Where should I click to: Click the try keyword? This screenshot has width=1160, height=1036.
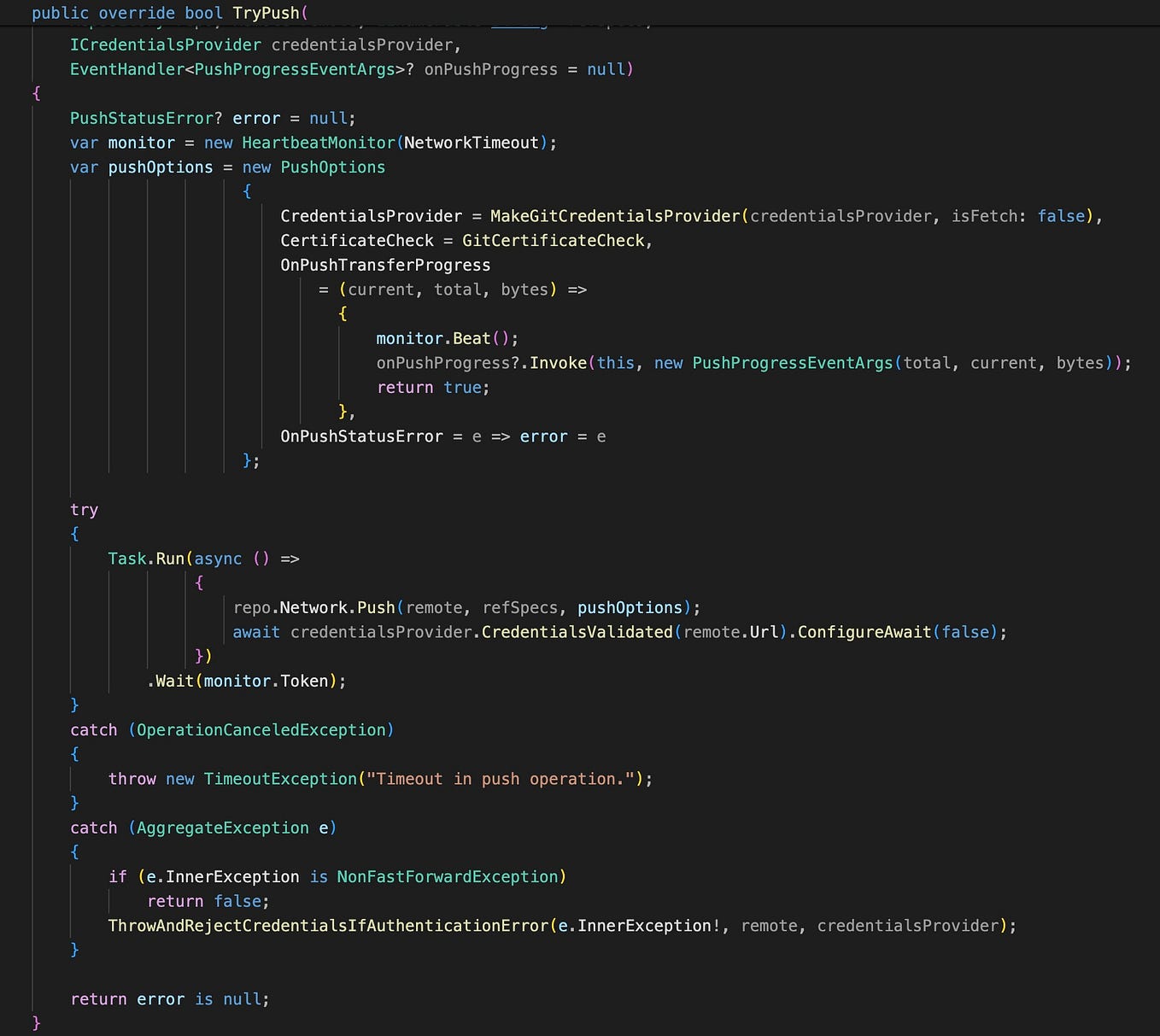tap(84, 510)
